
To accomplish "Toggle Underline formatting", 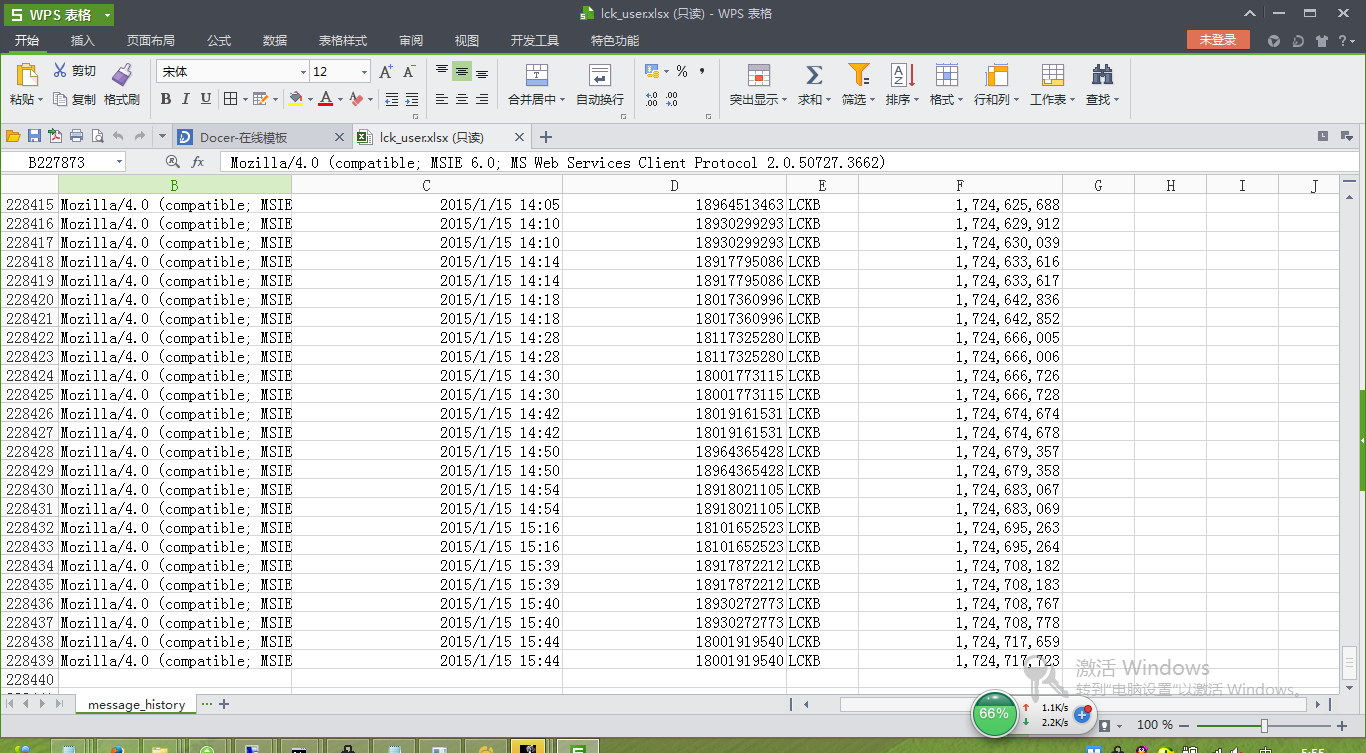I will pos(206,98).
